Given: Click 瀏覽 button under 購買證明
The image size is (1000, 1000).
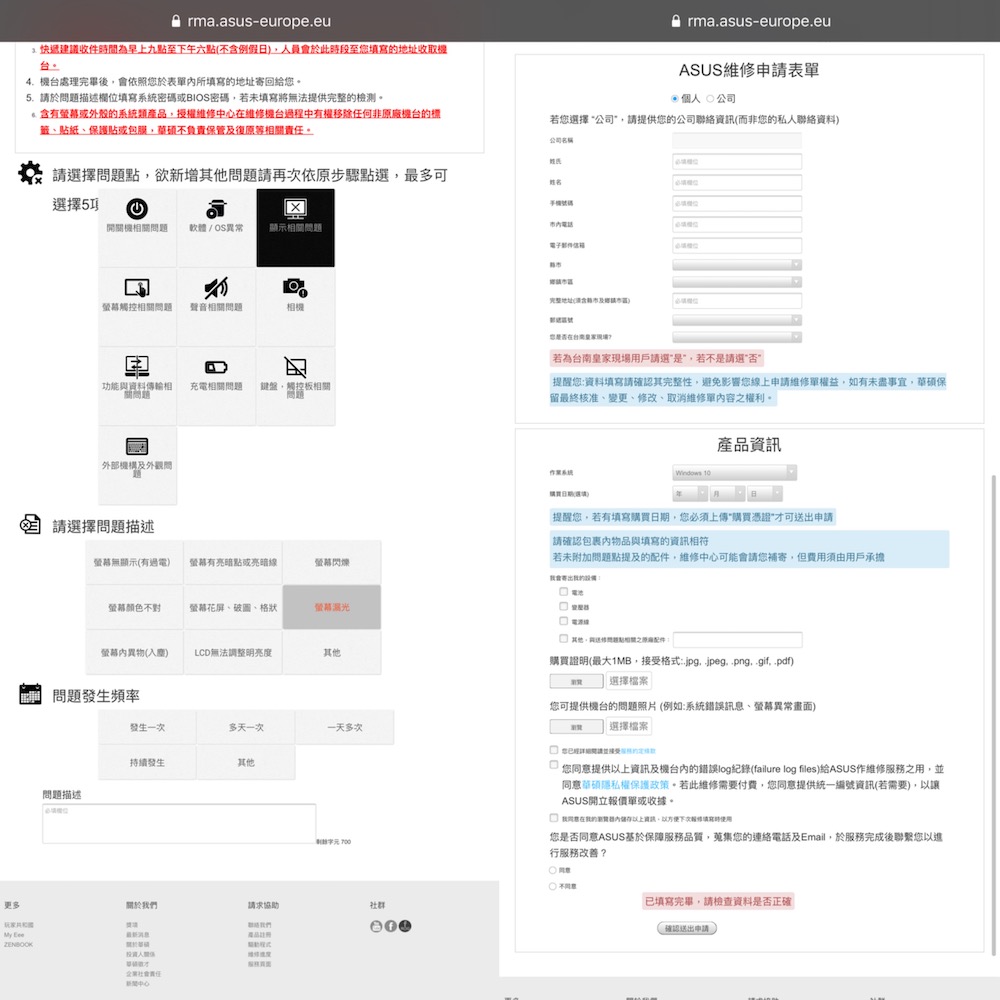Looking at the screenshot, I should pyautogui.click(x=577, y=681).
